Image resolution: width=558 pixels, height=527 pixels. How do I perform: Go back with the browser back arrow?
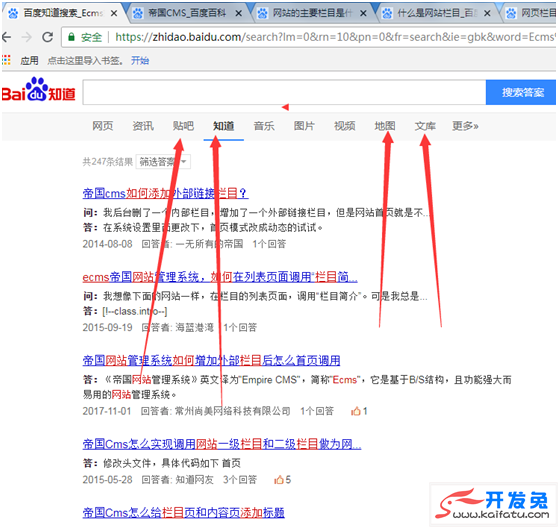point(6,37)
